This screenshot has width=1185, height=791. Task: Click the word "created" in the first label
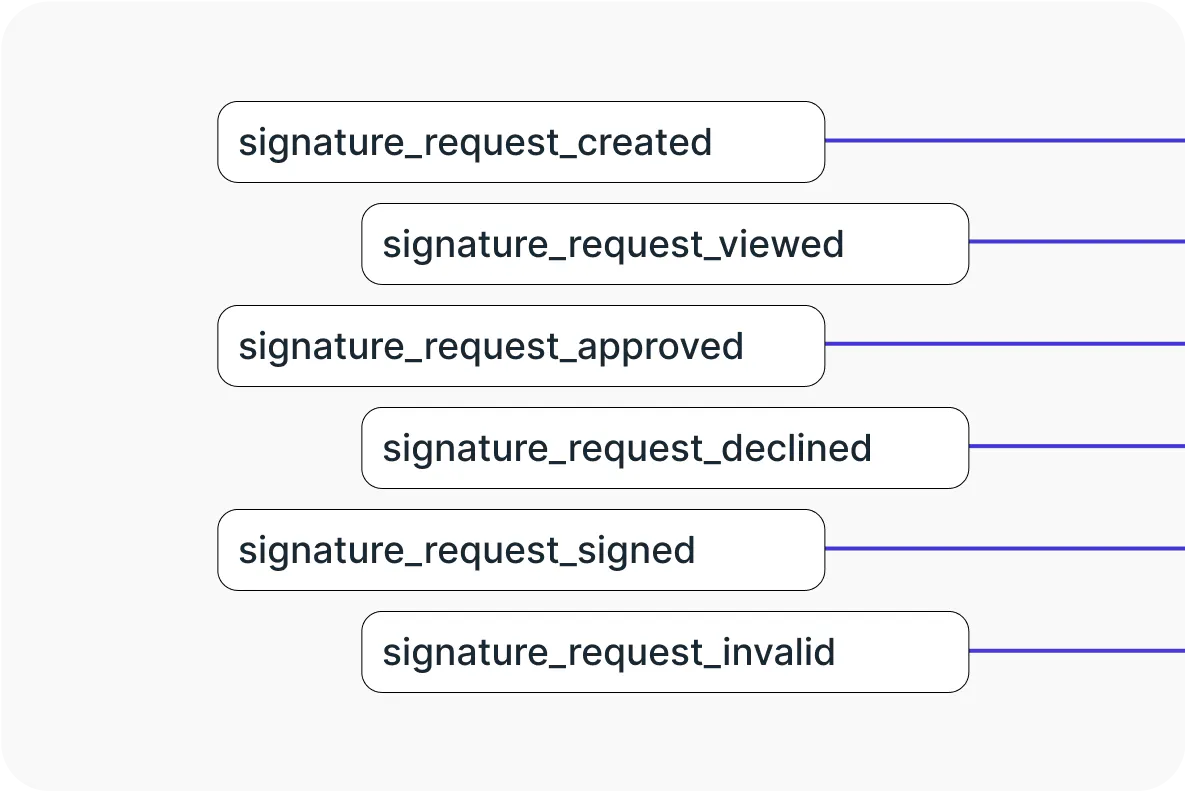644,142
